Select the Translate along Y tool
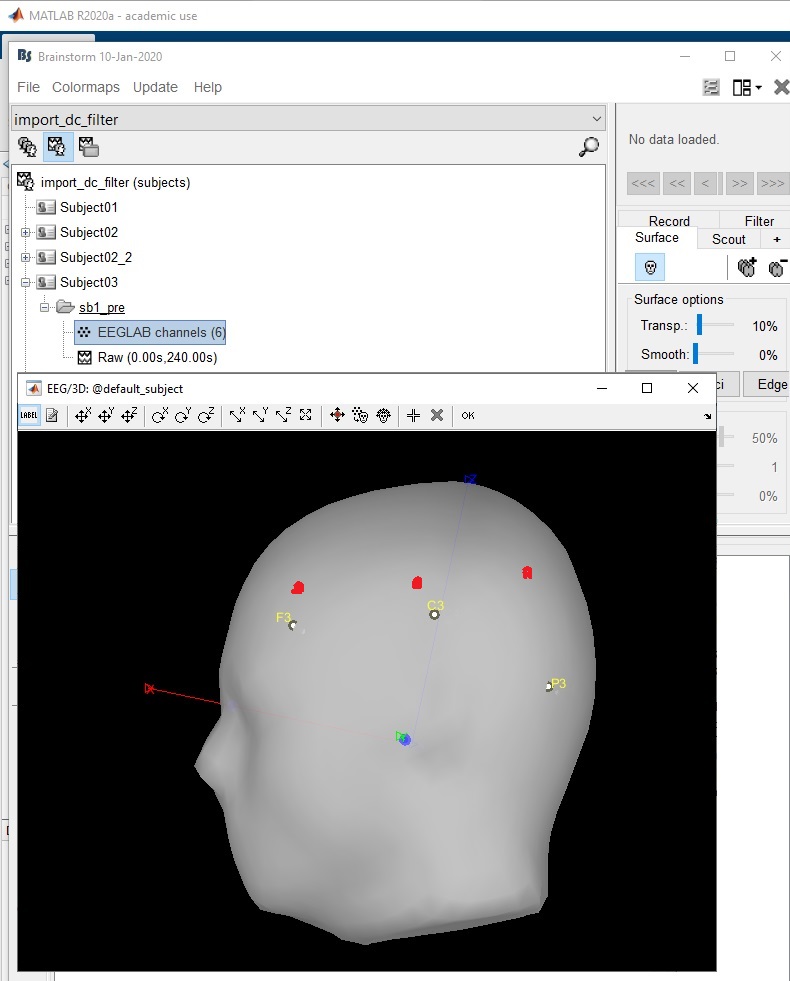790x981 pixels. (x=106, y=415)
